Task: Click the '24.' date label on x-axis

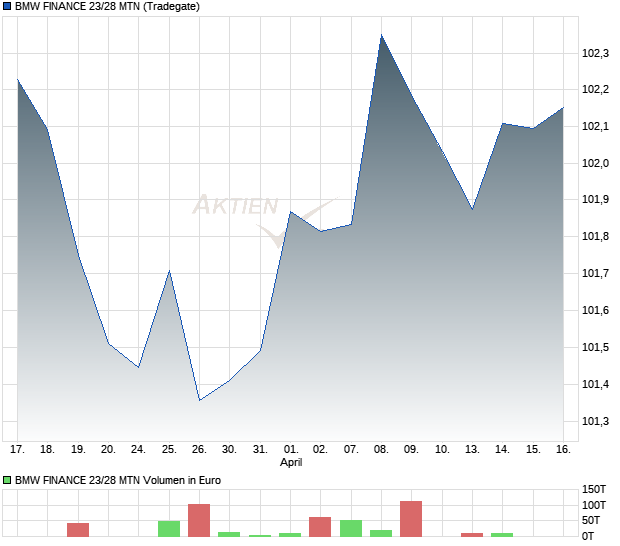Action: coord(138,449)
